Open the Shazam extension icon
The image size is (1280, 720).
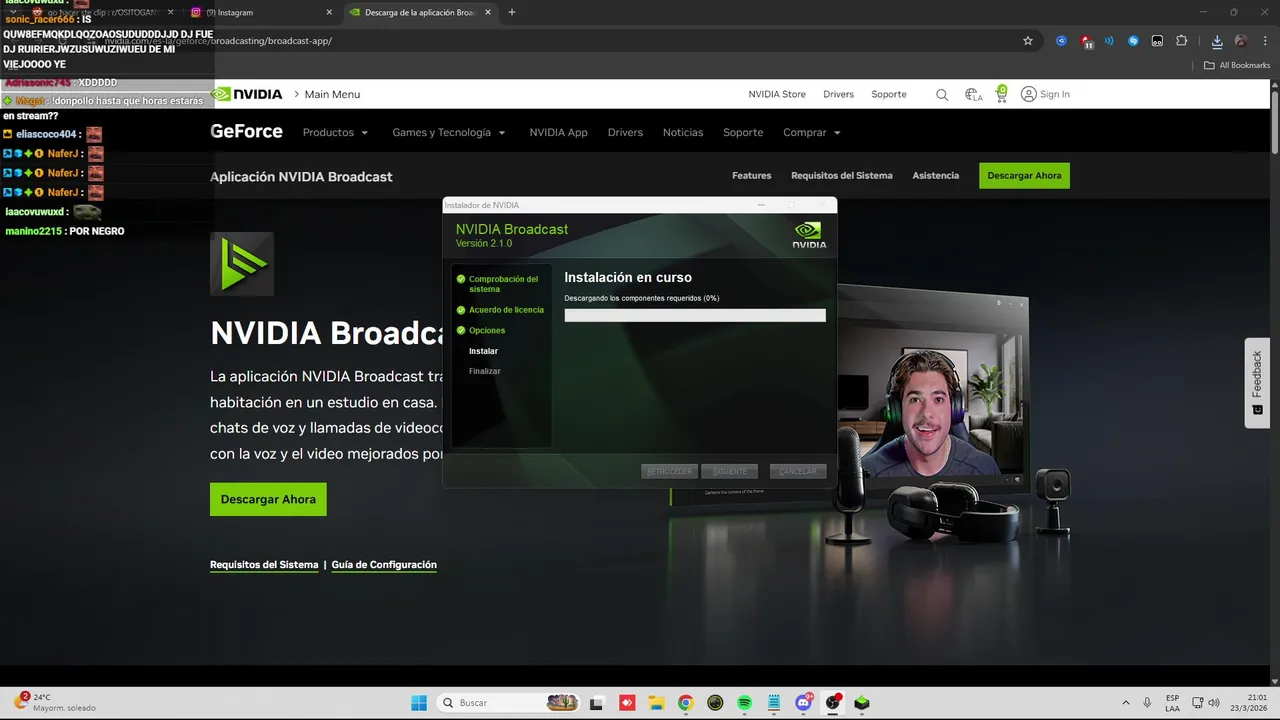click(1133, 41)
